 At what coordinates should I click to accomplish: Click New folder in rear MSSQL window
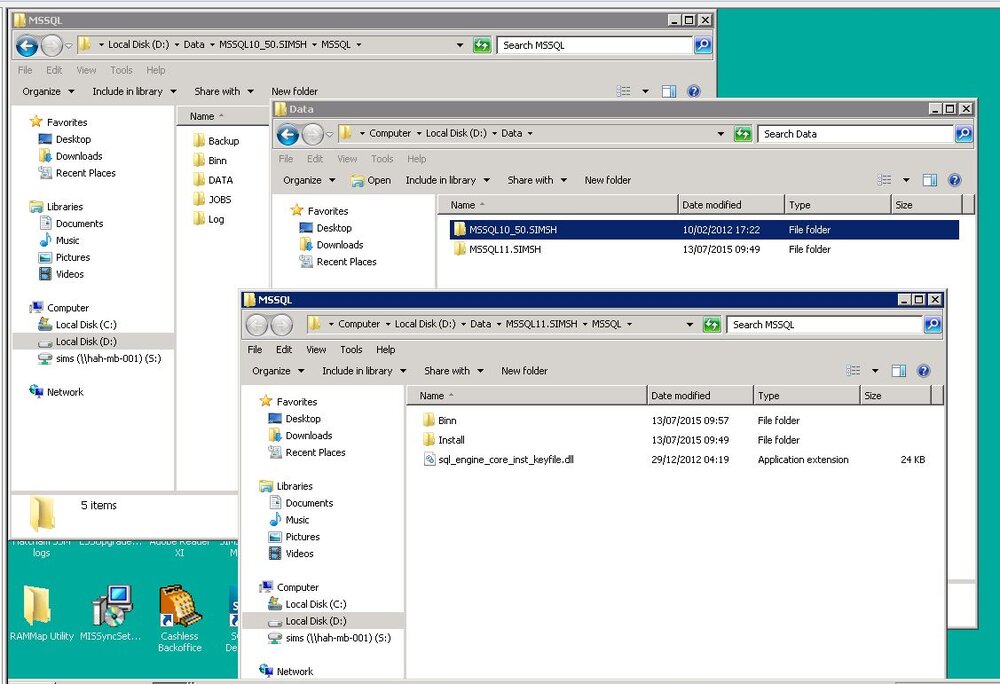click(x=295, y=92)
